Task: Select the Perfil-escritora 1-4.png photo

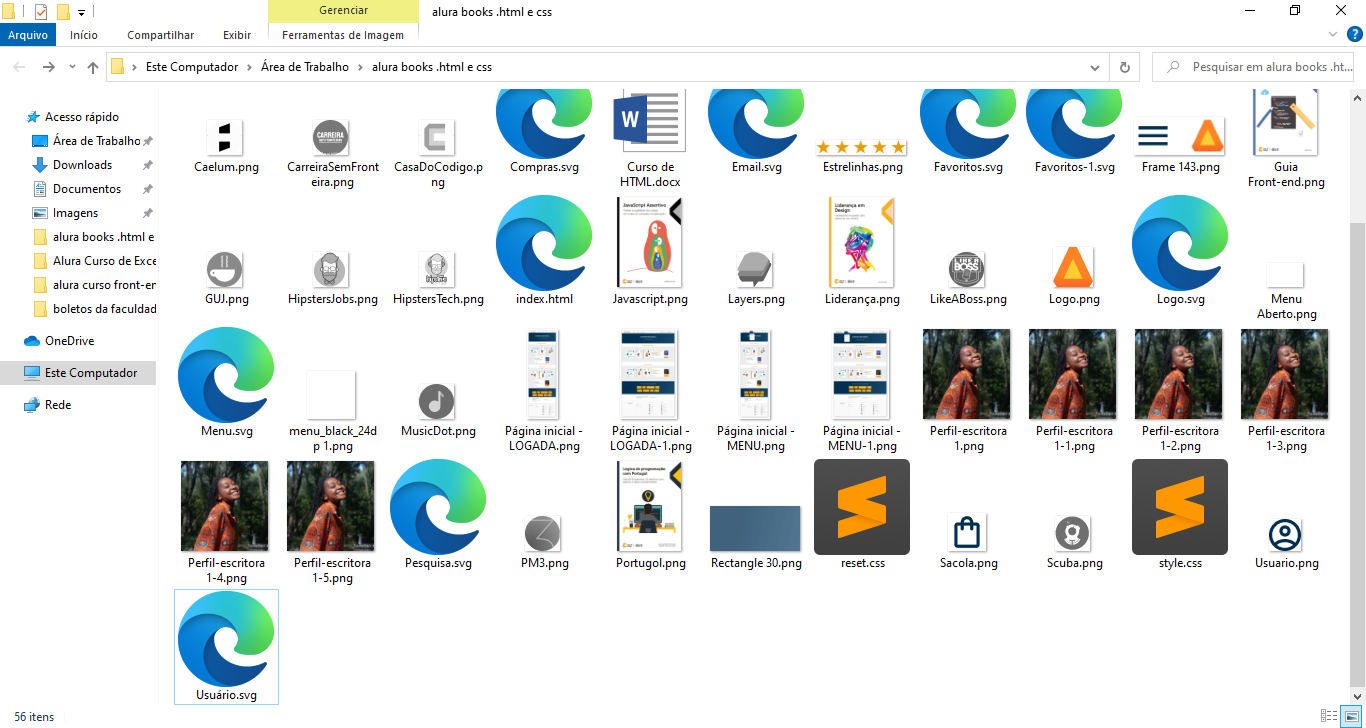Action: tap(226, 506)
